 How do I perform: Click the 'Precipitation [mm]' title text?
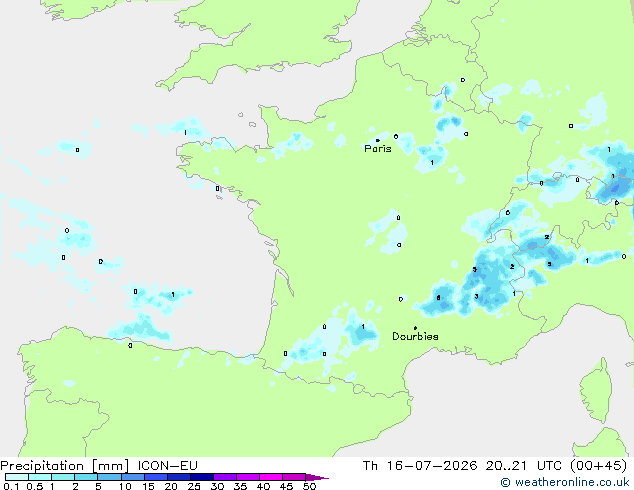65,466
